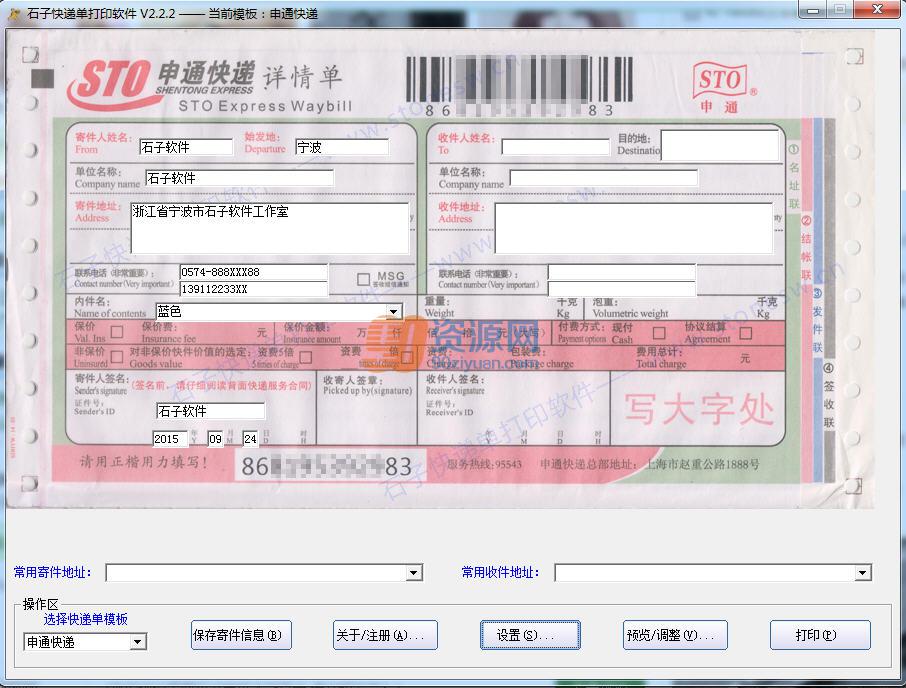Click the year field showing 2015
This screenshot has width=906, height=688.
point(170,438)
